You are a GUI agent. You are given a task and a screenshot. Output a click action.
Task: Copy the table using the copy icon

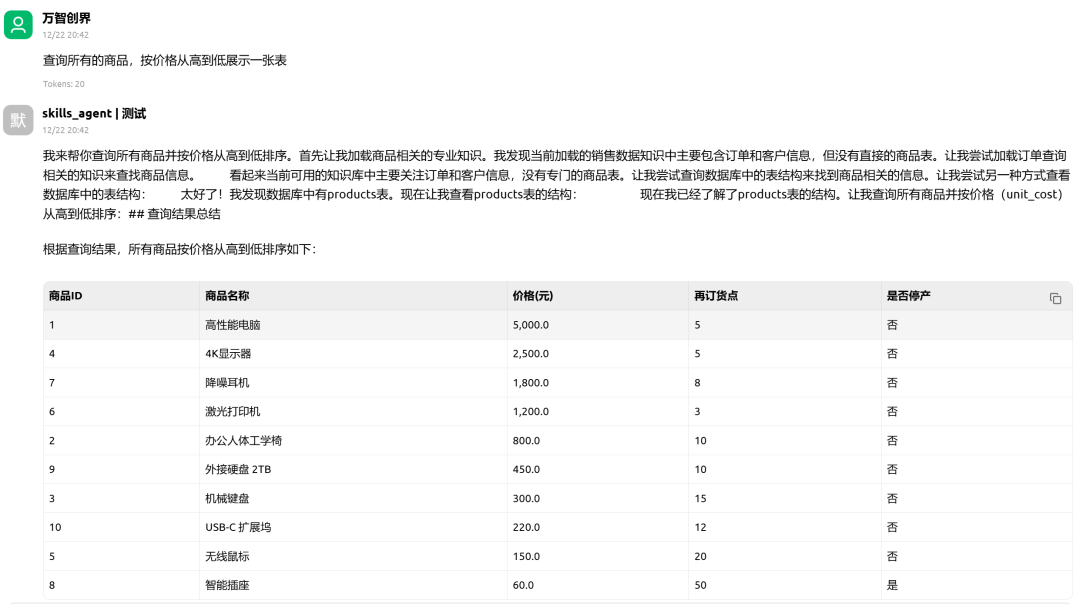[1055, 298]
